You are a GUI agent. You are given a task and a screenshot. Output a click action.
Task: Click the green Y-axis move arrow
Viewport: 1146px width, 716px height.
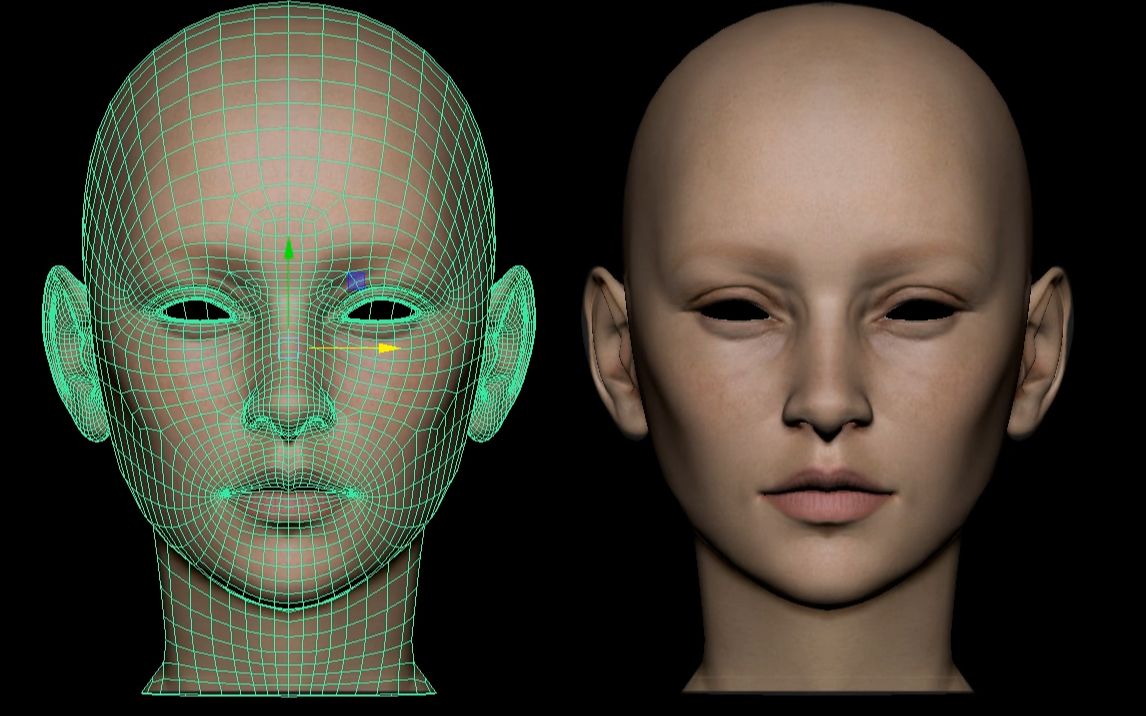289,249
